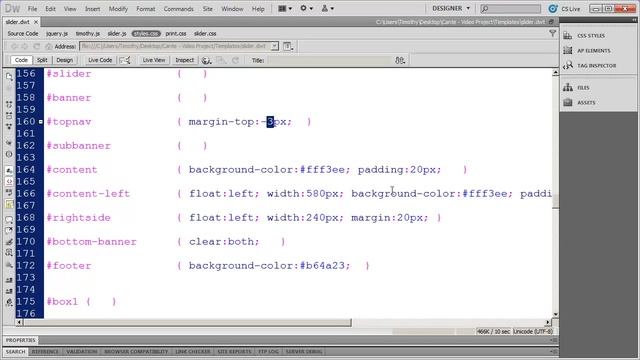The height and width of the screenshot is (360, 640).
Task: Click Remove Comment icon in coding toolbar
Action: coord(9,230)
